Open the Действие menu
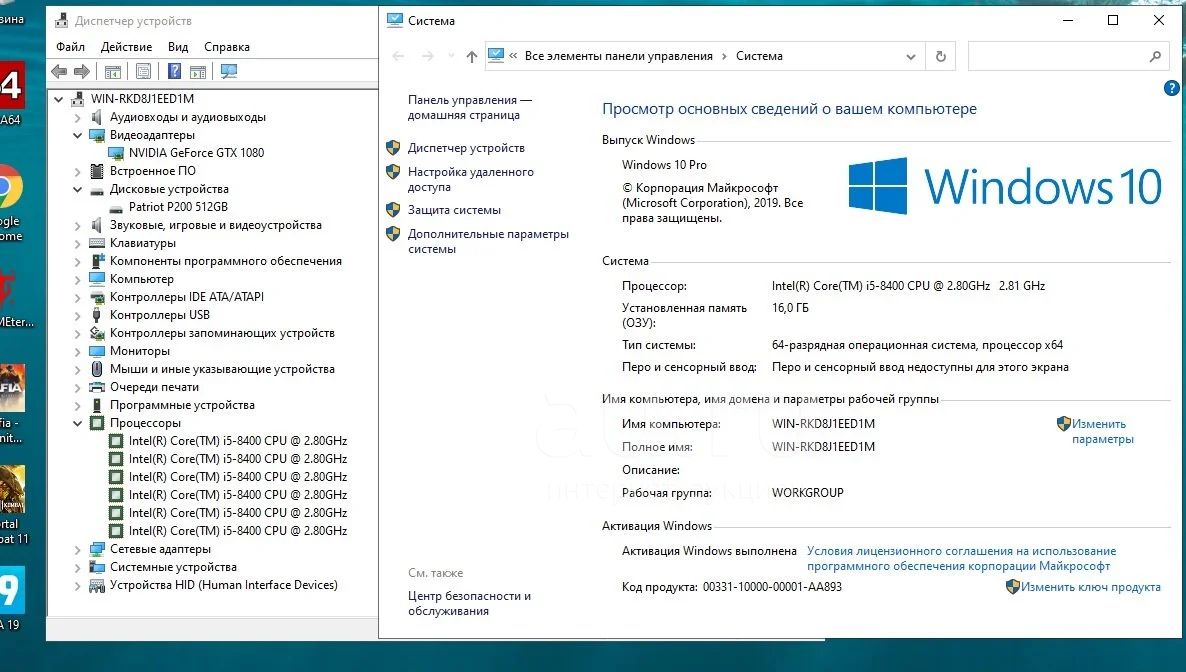The width and height of the screenshot is (1186, 672). tap(126, 47)
